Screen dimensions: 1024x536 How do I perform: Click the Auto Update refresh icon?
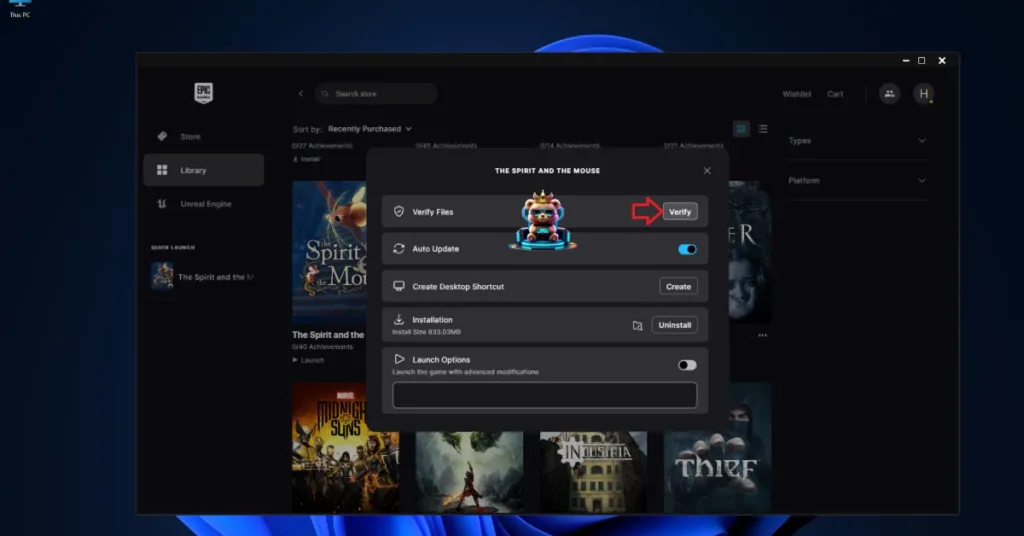point(398,249)
